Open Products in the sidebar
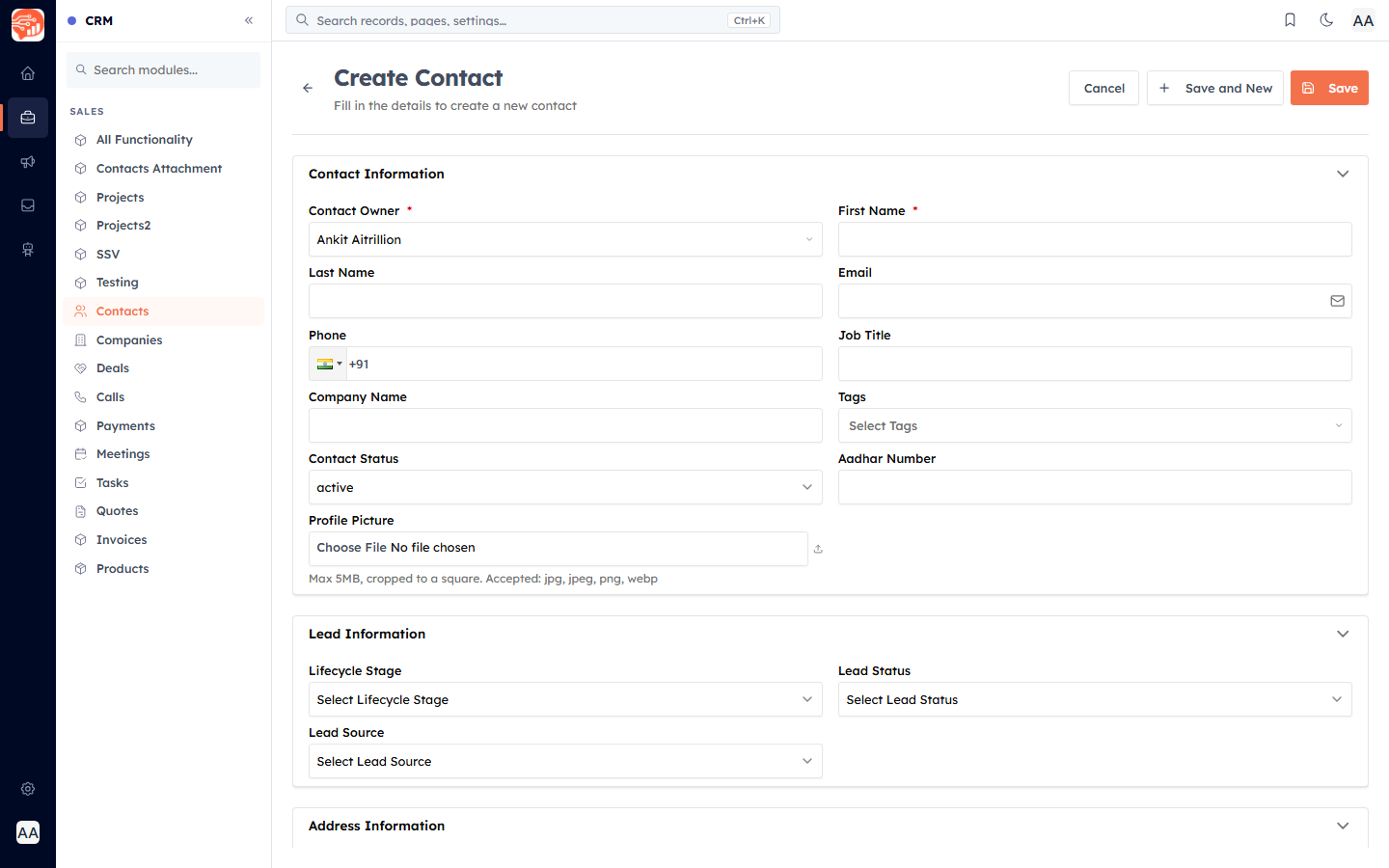The image size is (1389, 868). 164,569
